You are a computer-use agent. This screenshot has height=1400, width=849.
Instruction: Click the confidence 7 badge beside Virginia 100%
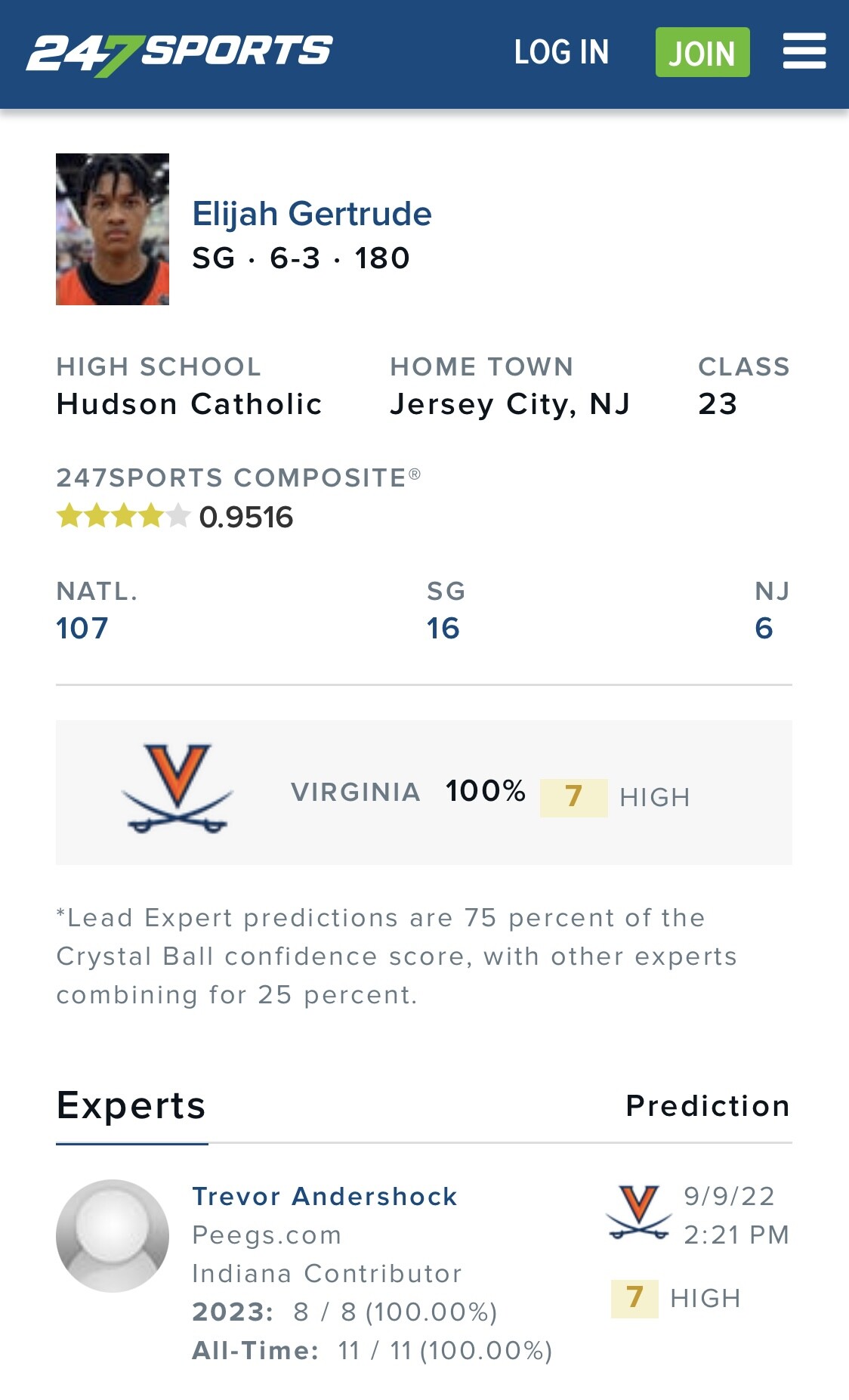coord(573,796)
